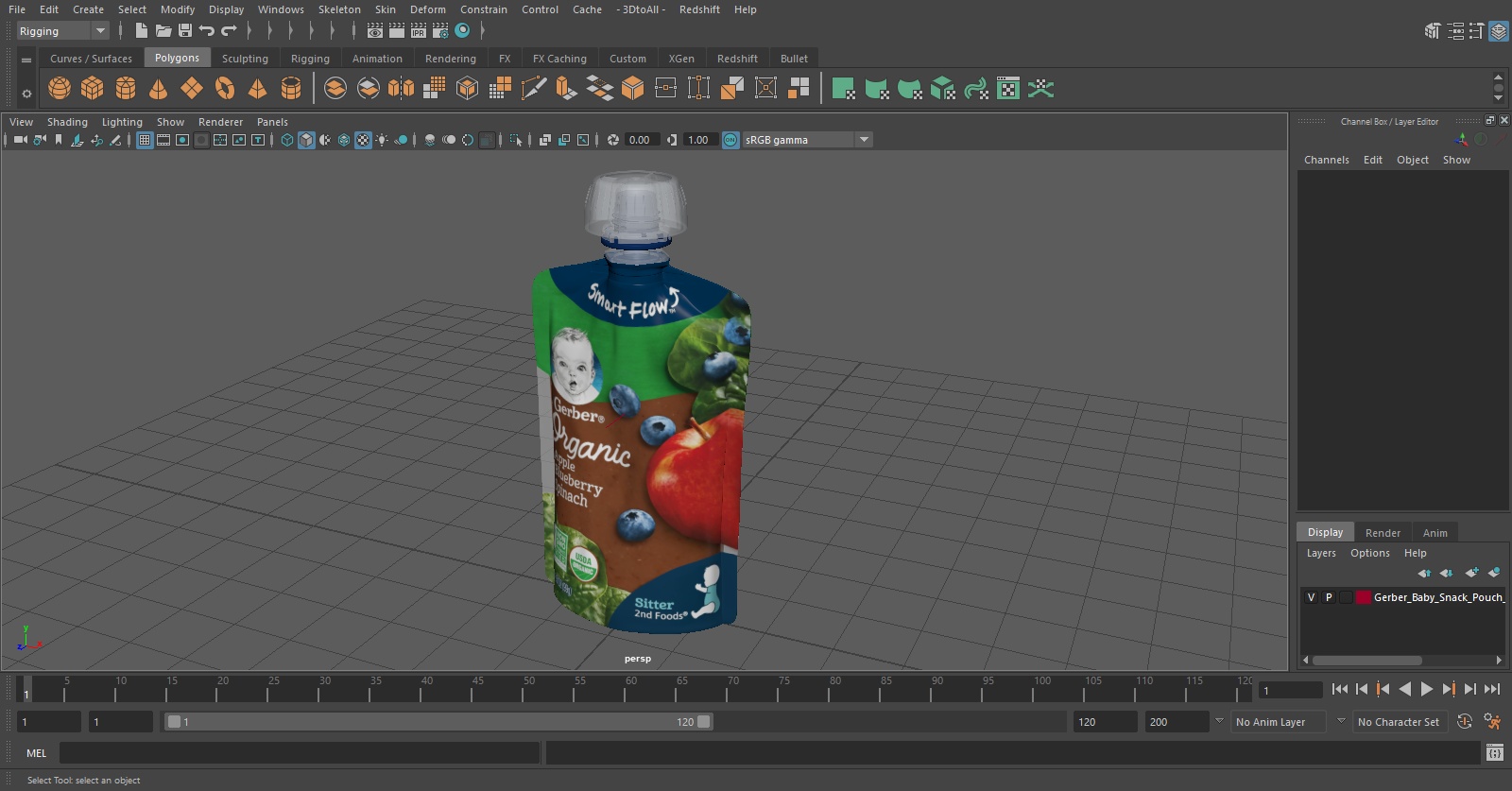Open the No Anim Layer dropdown arrow

[1219, 721]
